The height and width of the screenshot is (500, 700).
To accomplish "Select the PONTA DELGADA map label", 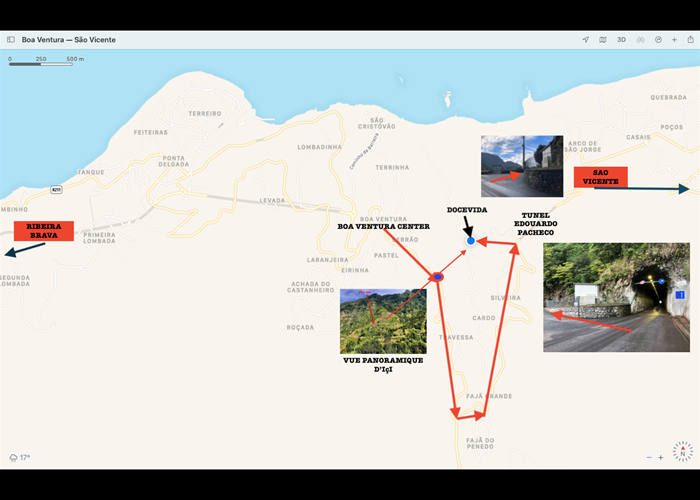I will click(x=174, y=161).
